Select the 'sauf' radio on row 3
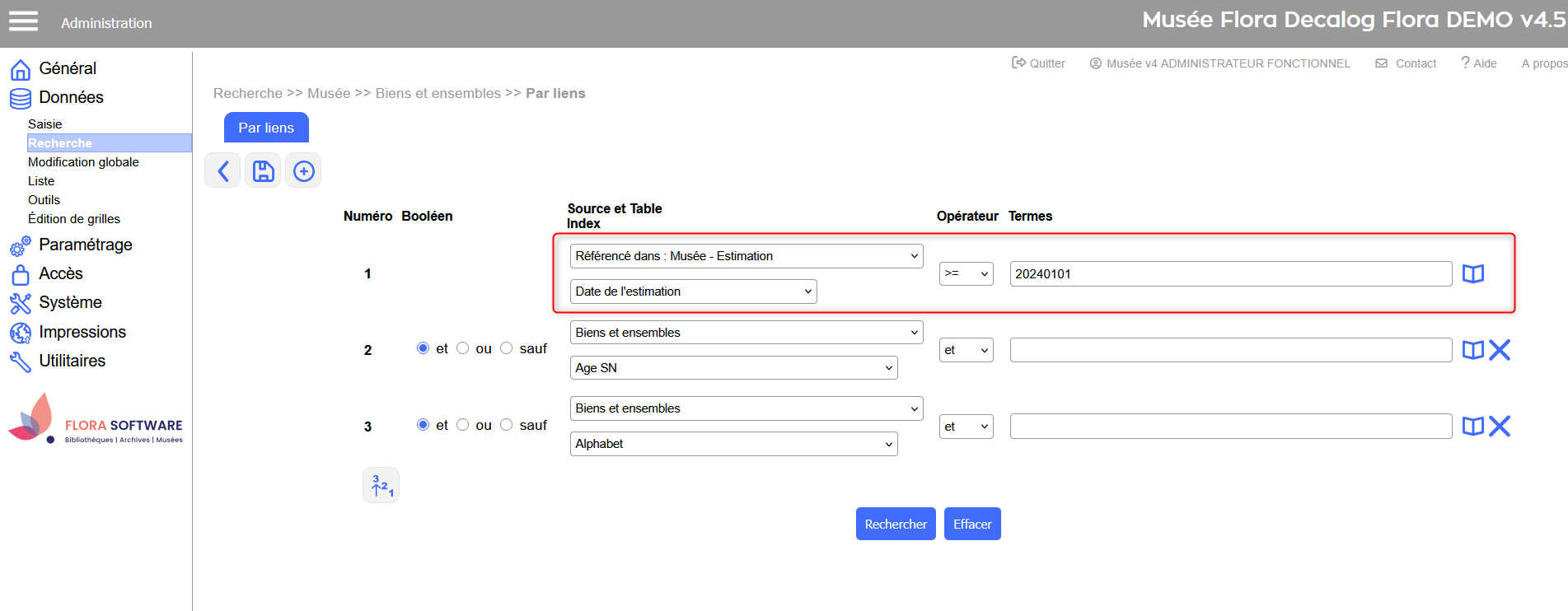Screen dimensions: 1568x611 click(x=507, y=425)
